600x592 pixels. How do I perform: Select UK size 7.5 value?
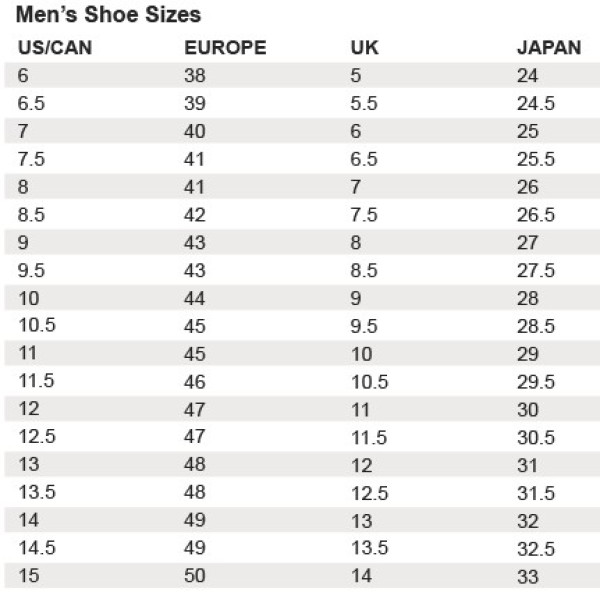(x=364, y=215)
